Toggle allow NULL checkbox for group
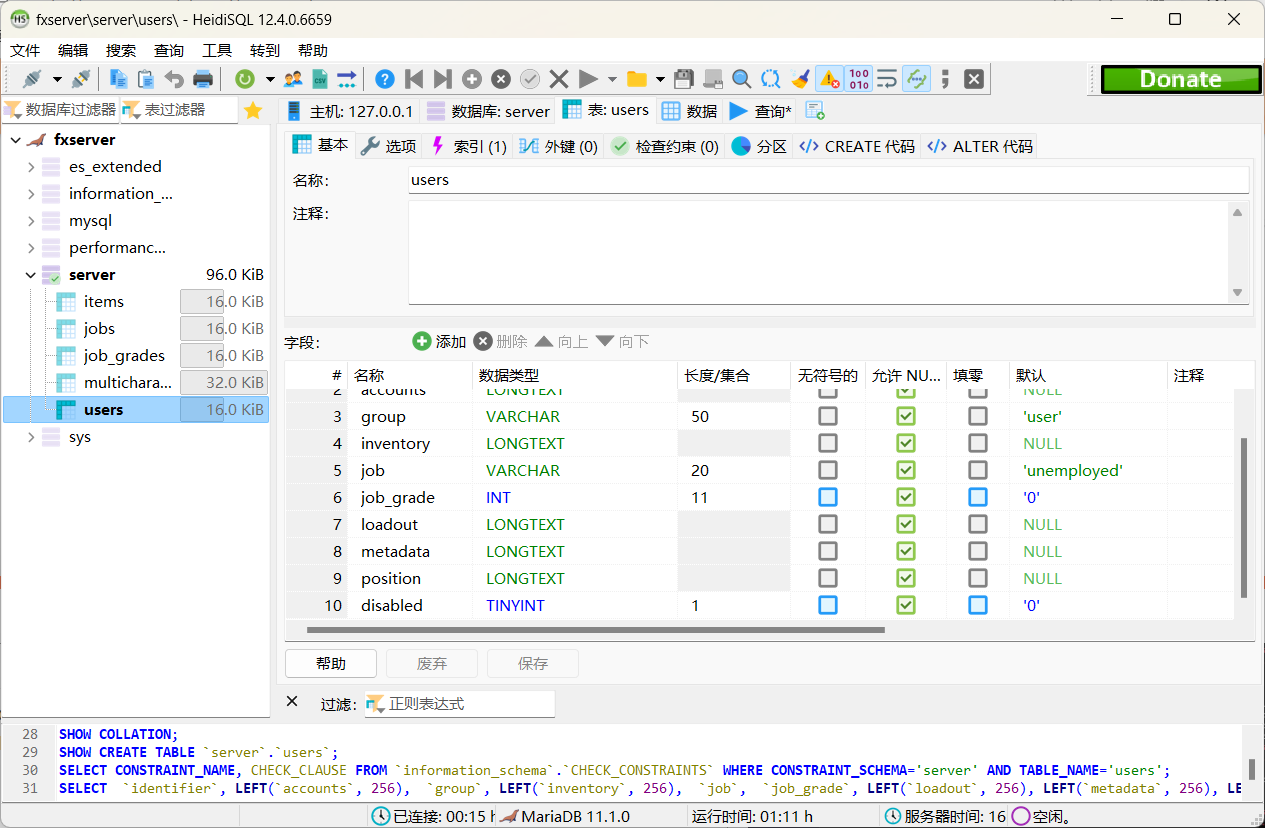 point(906,416)
